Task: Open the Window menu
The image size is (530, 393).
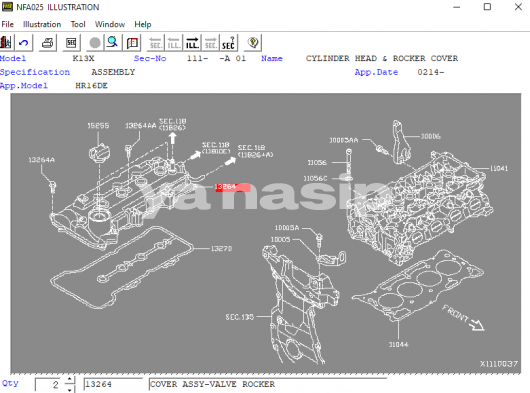Action: (x=110, y=24)
